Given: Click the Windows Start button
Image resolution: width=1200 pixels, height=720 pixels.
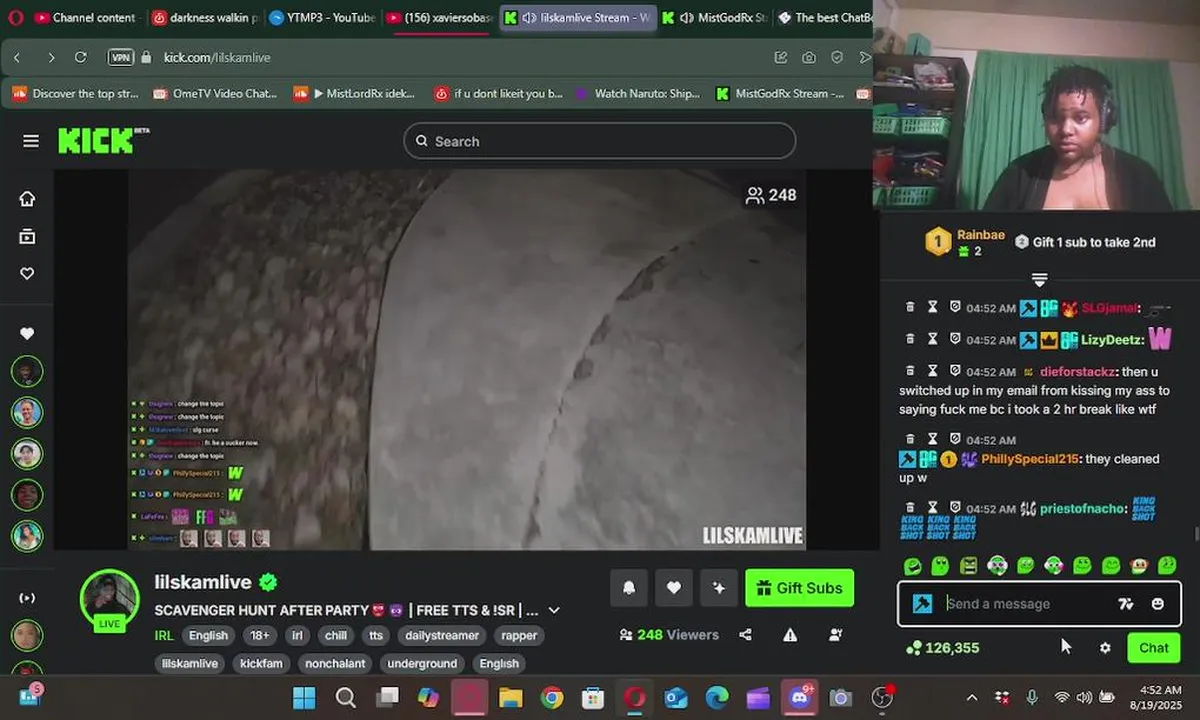Looking at the screenshot, I should pos(304,697).
